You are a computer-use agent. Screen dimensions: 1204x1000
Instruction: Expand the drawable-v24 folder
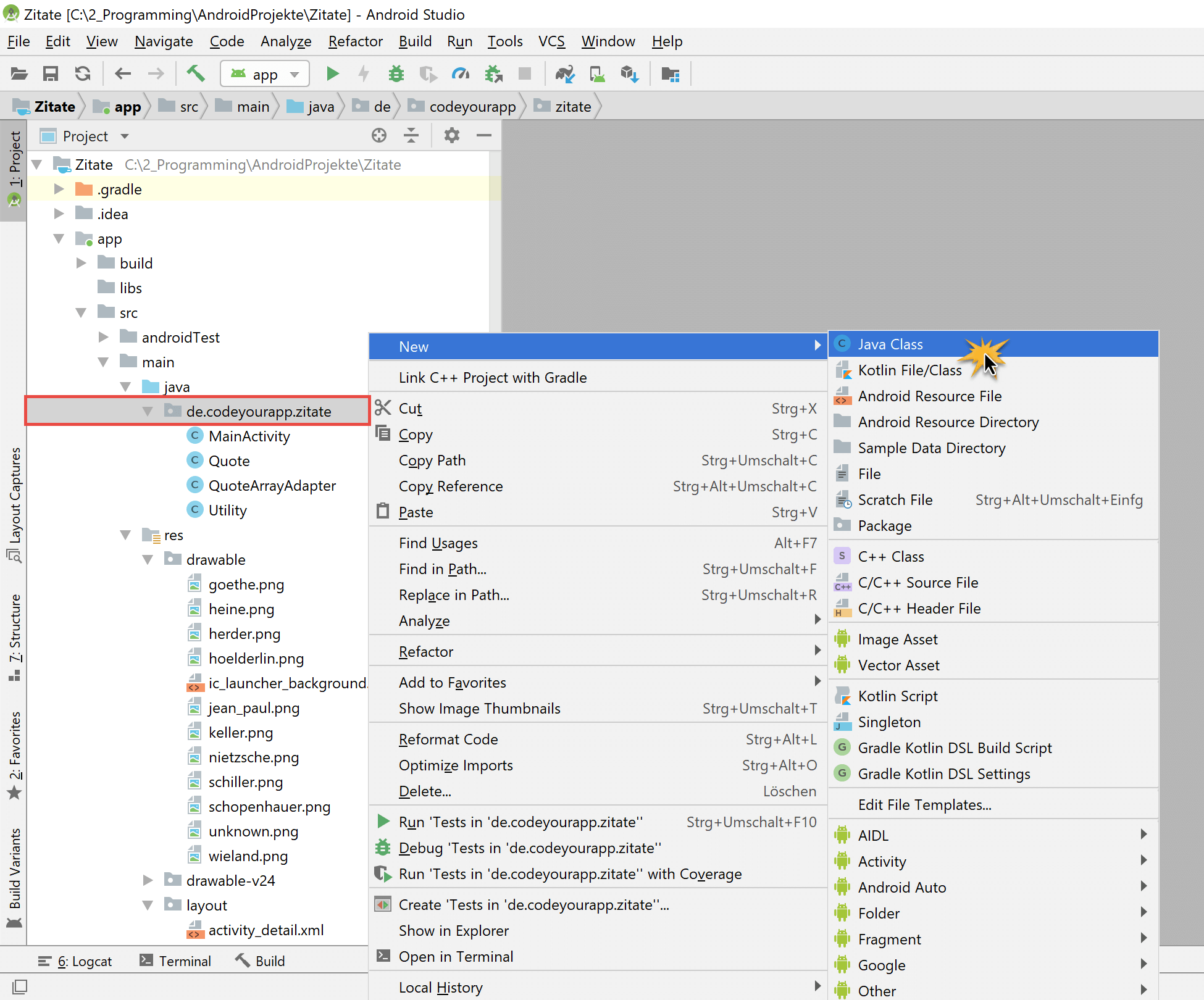click(148, 880)
